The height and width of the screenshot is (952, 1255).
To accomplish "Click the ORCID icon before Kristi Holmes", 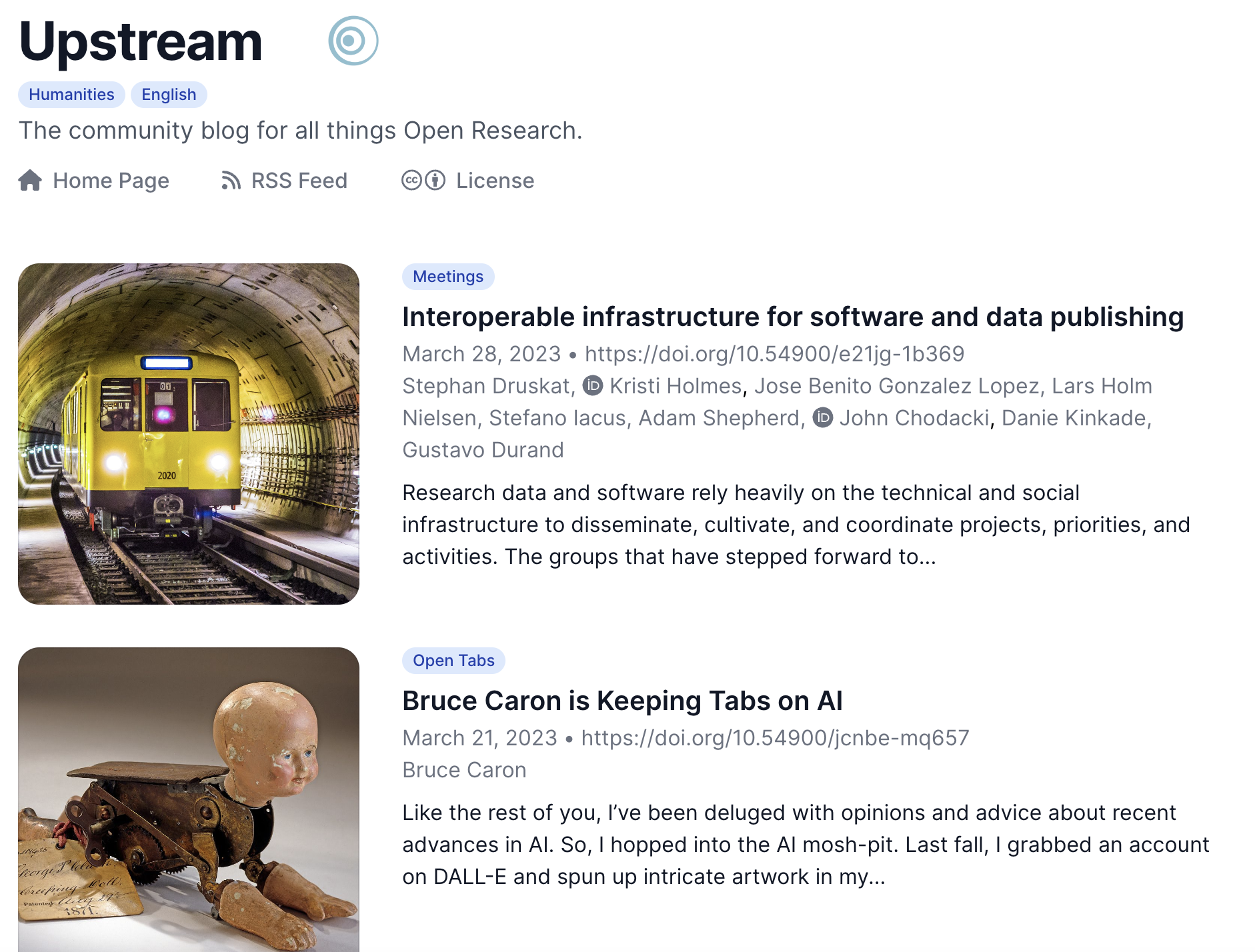I will click(x=592, y=385).
